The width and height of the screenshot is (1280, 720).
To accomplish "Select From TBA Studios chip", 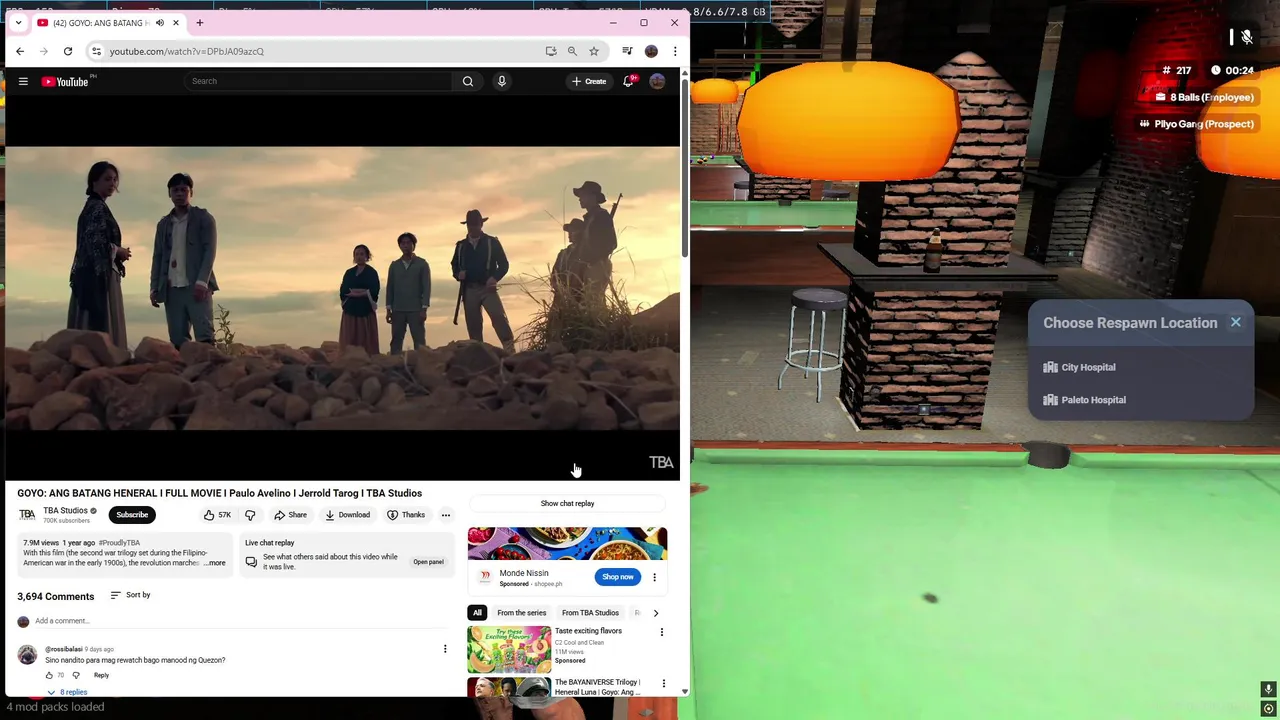I will (x=590, y=613).
